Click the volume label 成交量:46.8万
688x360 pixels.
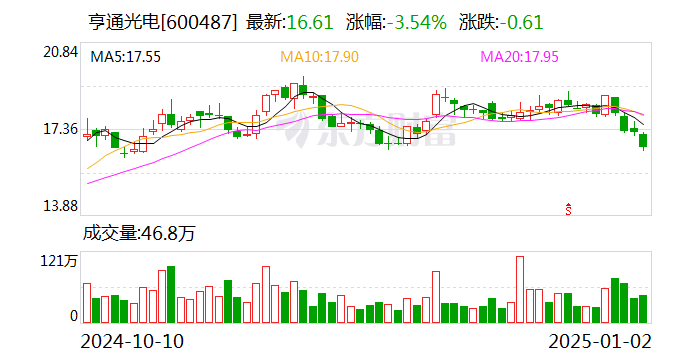click(x=139, y=233)
